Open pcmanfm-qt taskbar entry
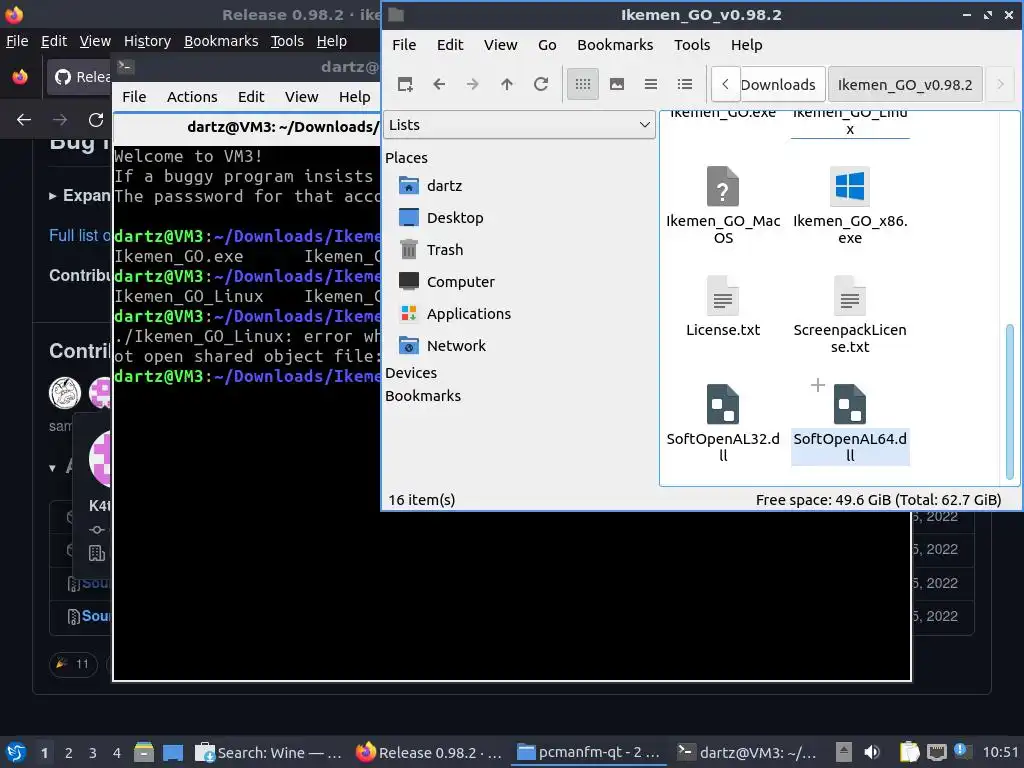The height and width of the screenshot is (768, 1024). [588, 753]
